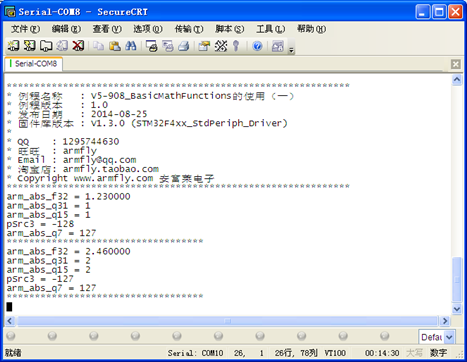Open the Default button bar dropdown
Screen dimensions: 467x362
click(449, 337)
